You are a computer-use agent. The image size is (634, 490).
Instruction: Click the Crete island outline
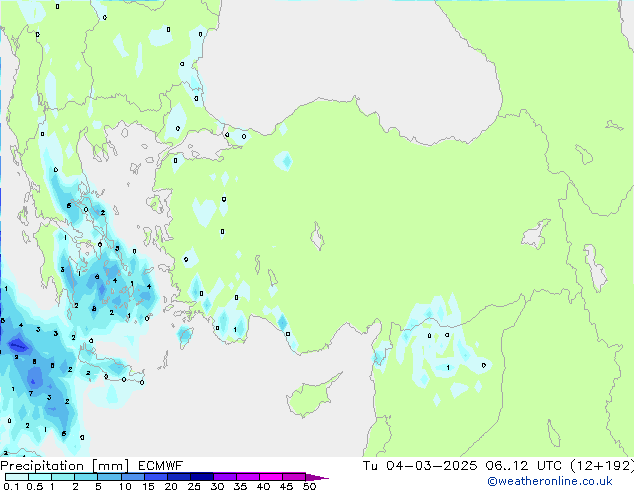pos(109,366)
